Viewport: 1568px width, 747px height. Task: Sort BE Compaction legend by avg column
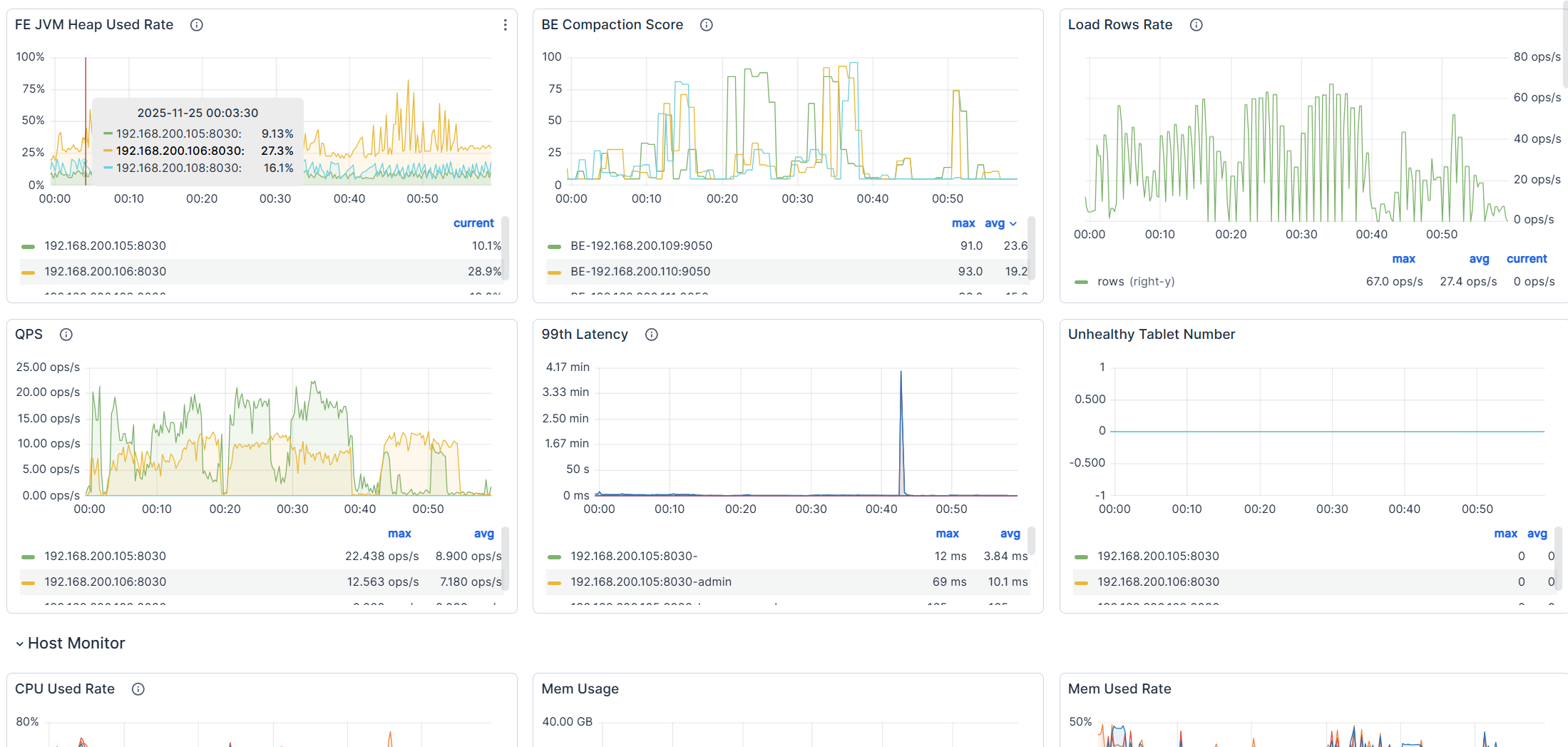click(995, 223)
